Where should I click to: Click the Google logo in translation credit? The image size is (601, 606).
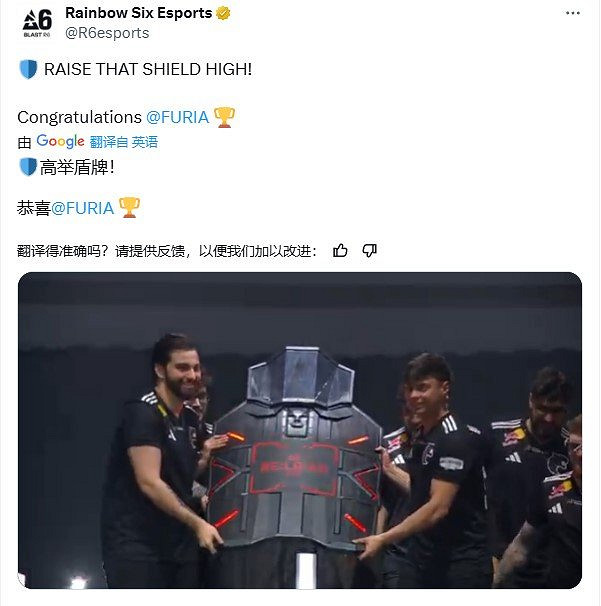[60, 141]
